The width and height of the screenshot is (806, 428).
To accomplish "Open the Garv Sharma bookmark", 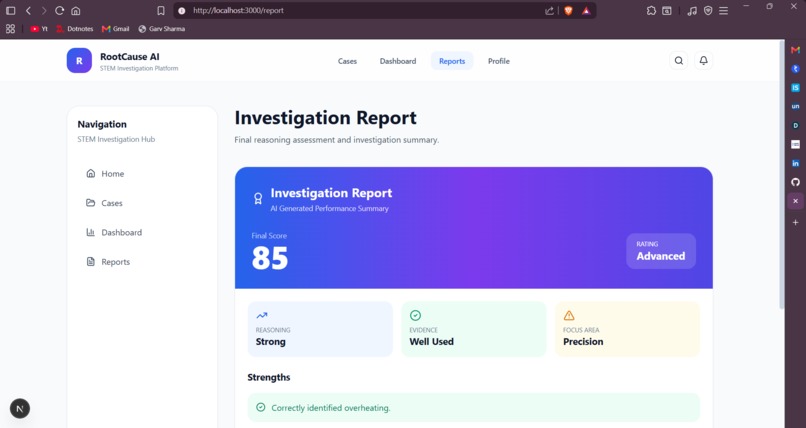I will tap(161, 29).
